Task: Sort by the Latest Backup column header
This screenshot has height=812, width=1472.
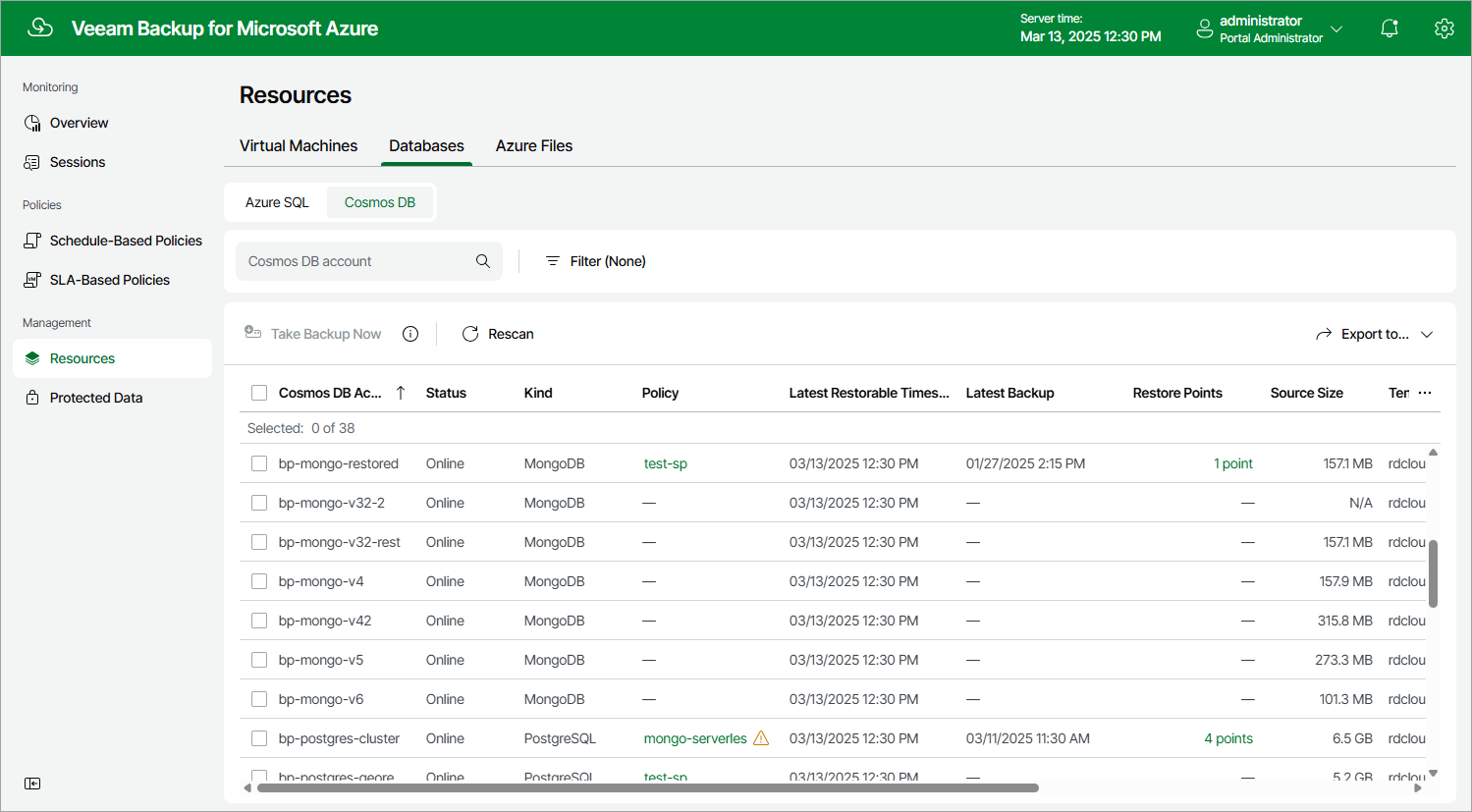Action: 1009,393
